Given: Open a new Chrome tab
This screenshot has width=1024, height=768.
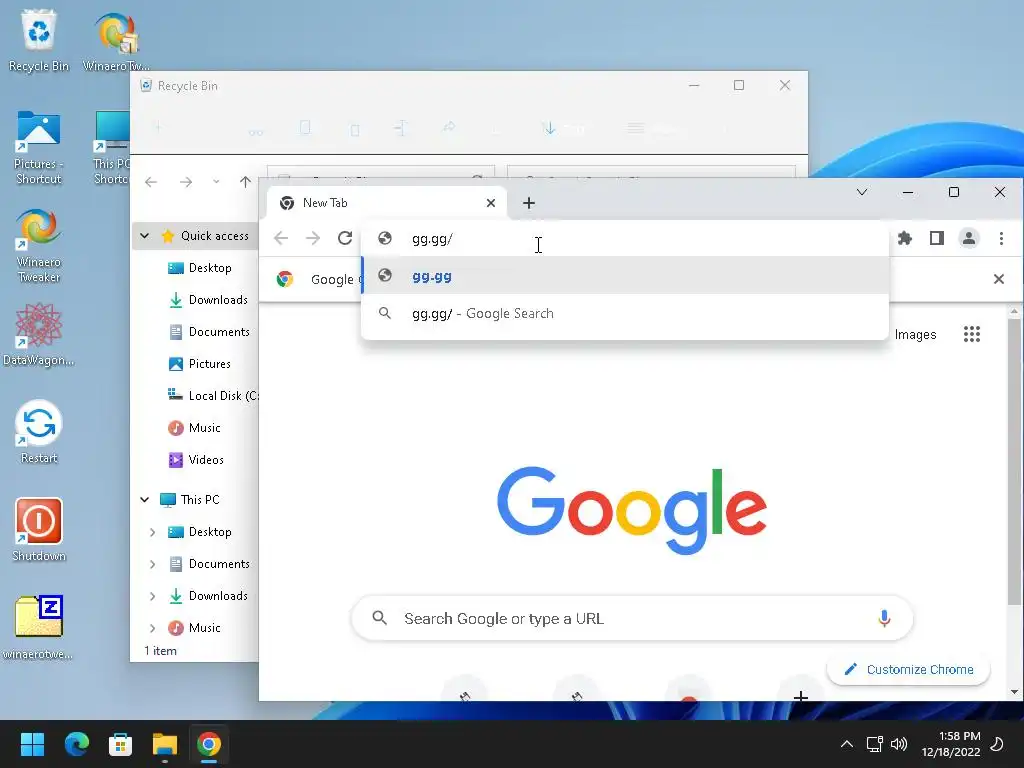Looking at the screenshot, I should pos(529,203).
